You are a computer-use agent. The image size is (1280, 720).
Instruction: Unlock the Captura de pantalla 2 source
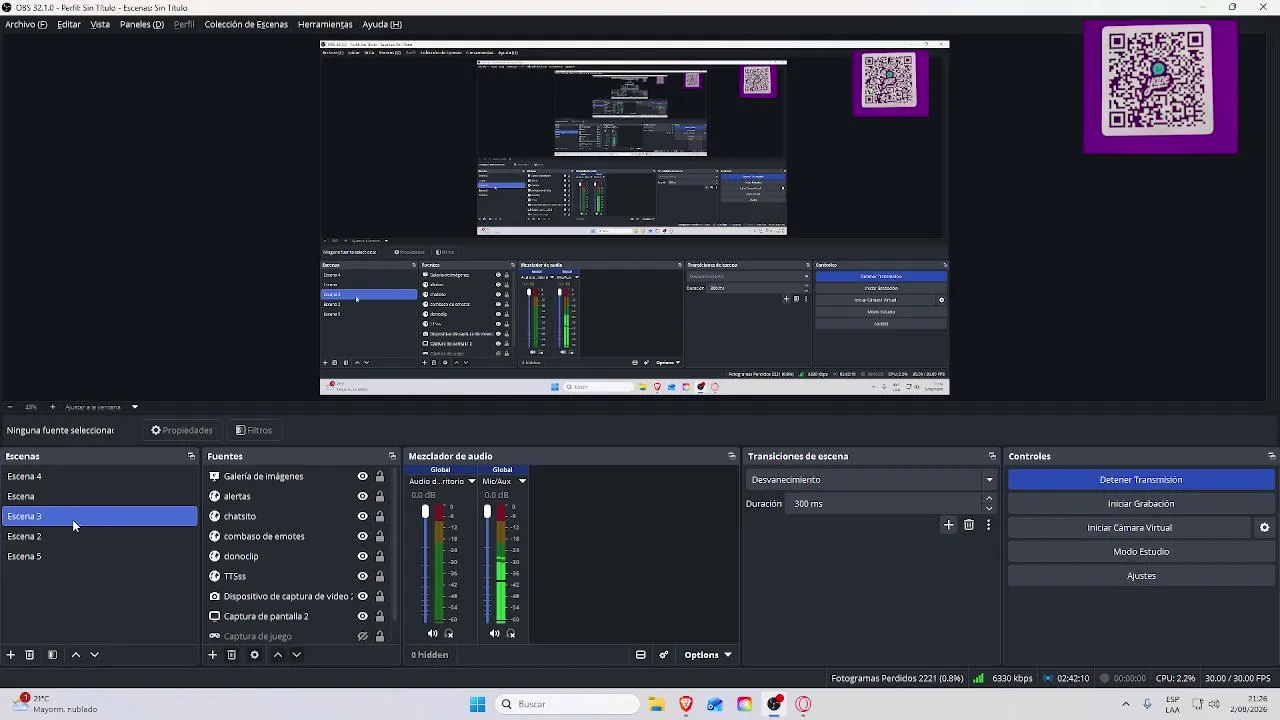coord(380,616)
